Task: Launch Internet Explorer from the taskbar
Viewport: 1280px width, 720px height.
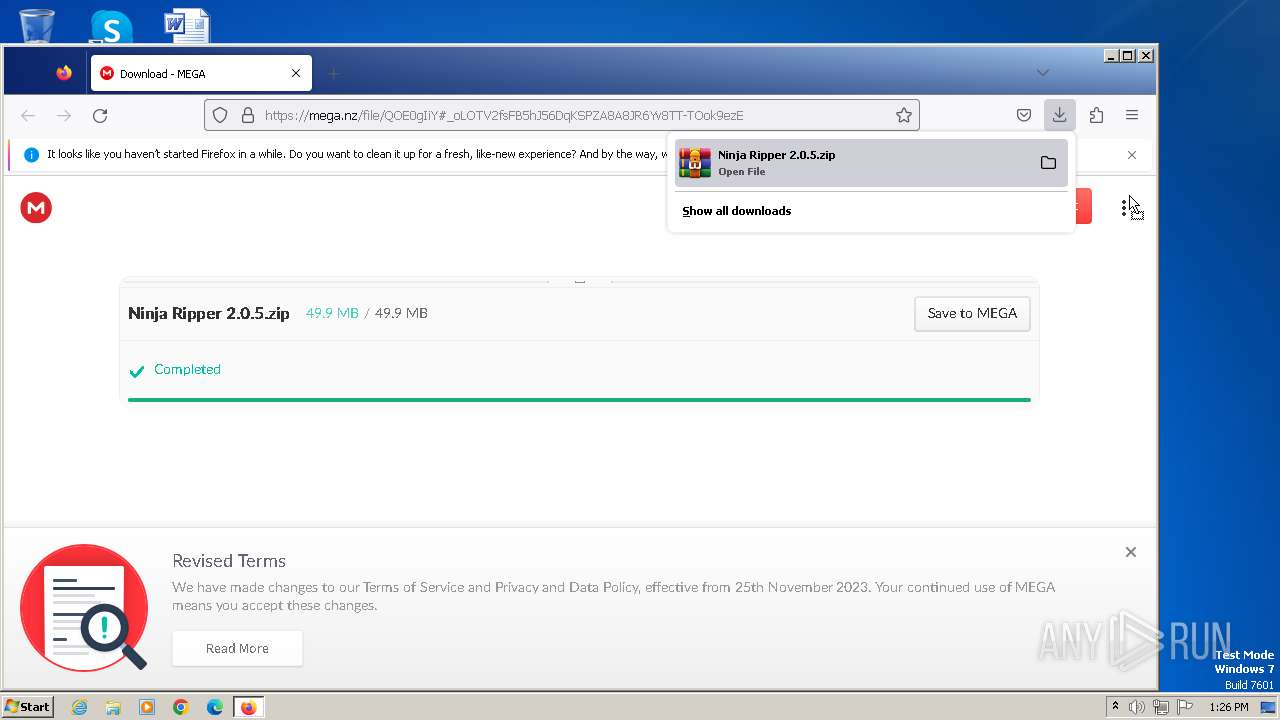Action: click(79, 707)
